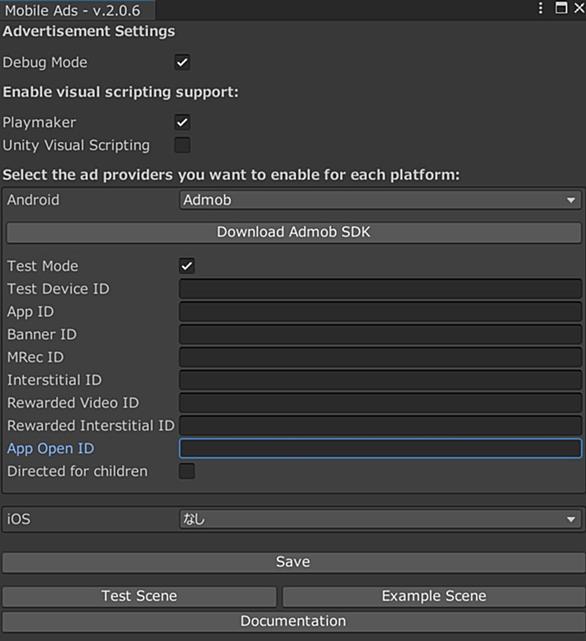Check the Directed for children box
Viewport: 586px width, 641px height.
[x=187, y=471]
